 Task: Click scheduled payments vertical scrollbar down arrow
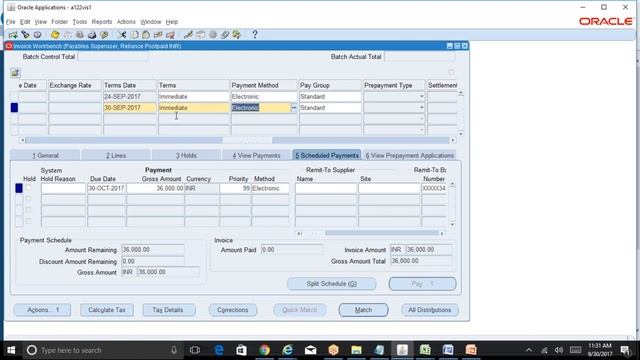pyautogui.click(x=452, y=224)
